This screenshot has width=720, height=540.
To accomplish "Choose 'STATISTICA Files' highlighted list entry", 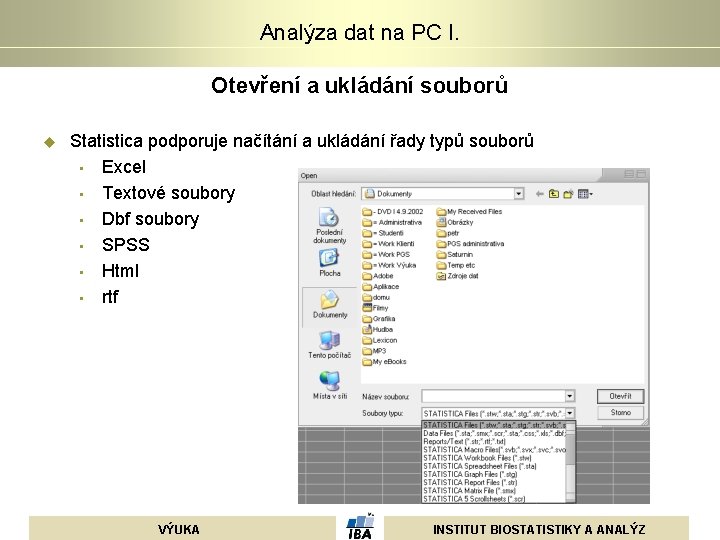I will coord(494,425).
